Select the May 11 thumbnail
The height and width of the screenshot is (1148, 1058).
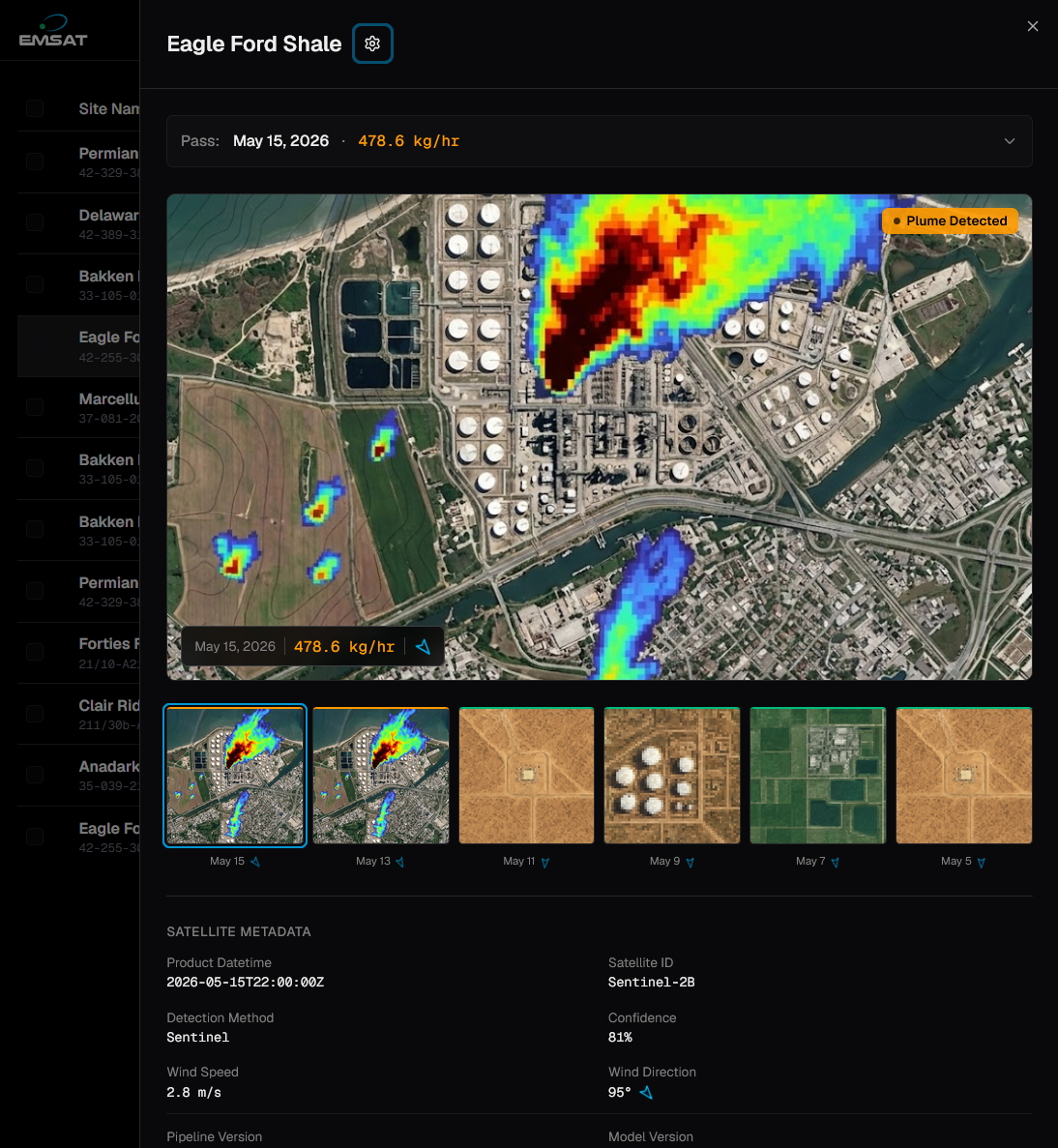click(526, 776)
